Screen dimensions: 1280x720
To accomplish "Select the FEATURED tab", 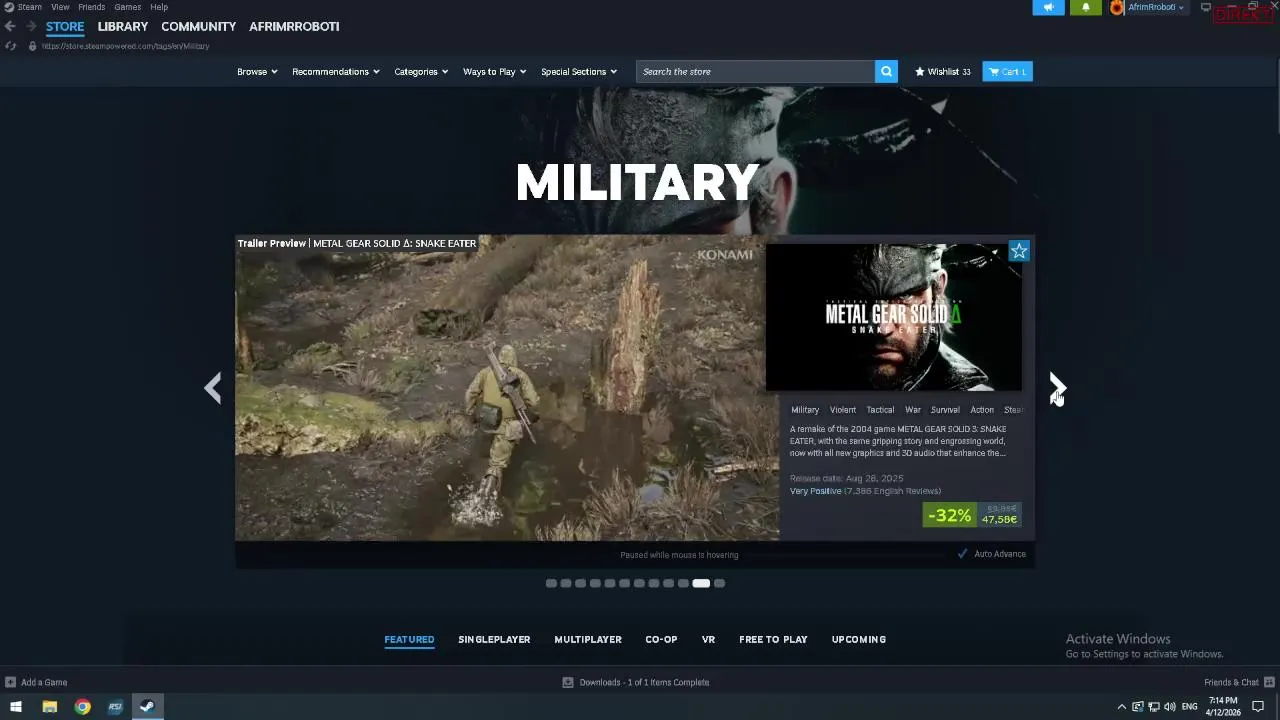I will 409,639.
